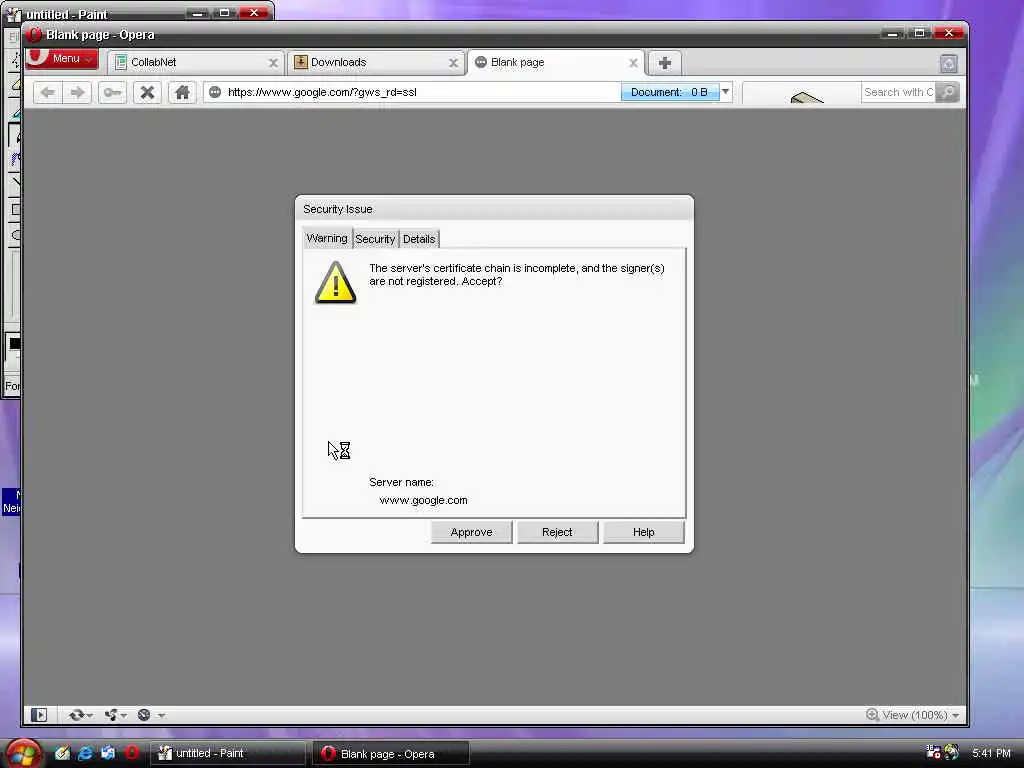The height and width of the screenshot is (768, 1024).
Task: Click the network tray icon
Action: pos(934,752)
